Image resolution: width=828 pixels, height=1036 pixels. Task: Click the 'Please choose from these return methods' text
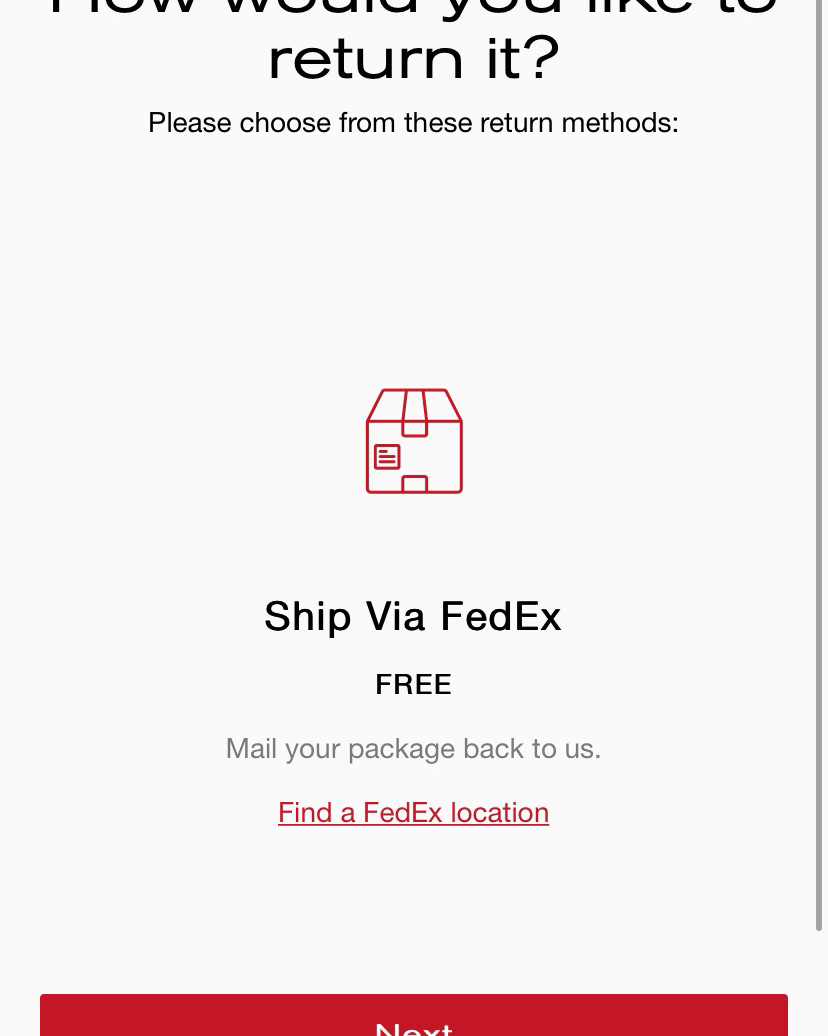(414, 123)
